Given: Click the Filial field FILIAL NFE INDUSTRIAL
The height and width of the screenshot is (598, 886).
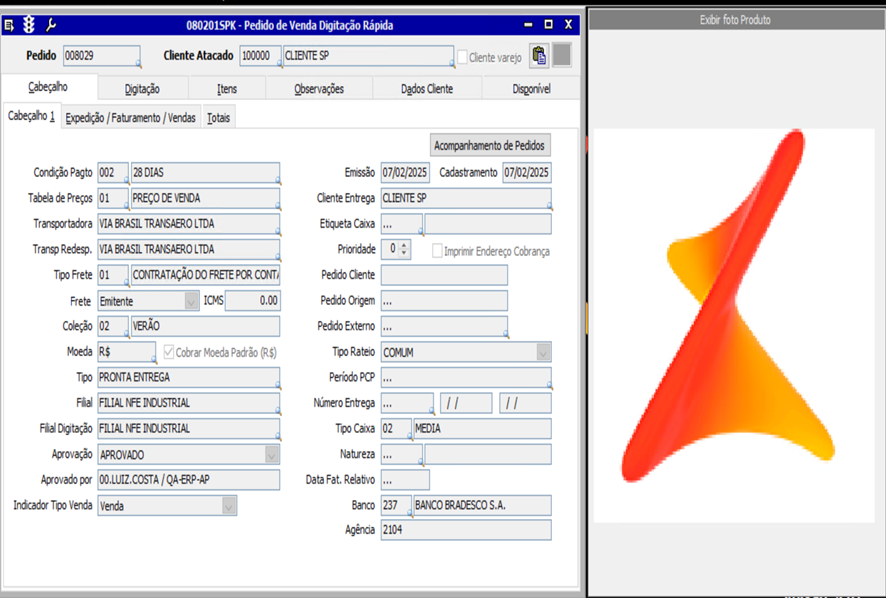Looking at the screenshot, I should [188, 403].
